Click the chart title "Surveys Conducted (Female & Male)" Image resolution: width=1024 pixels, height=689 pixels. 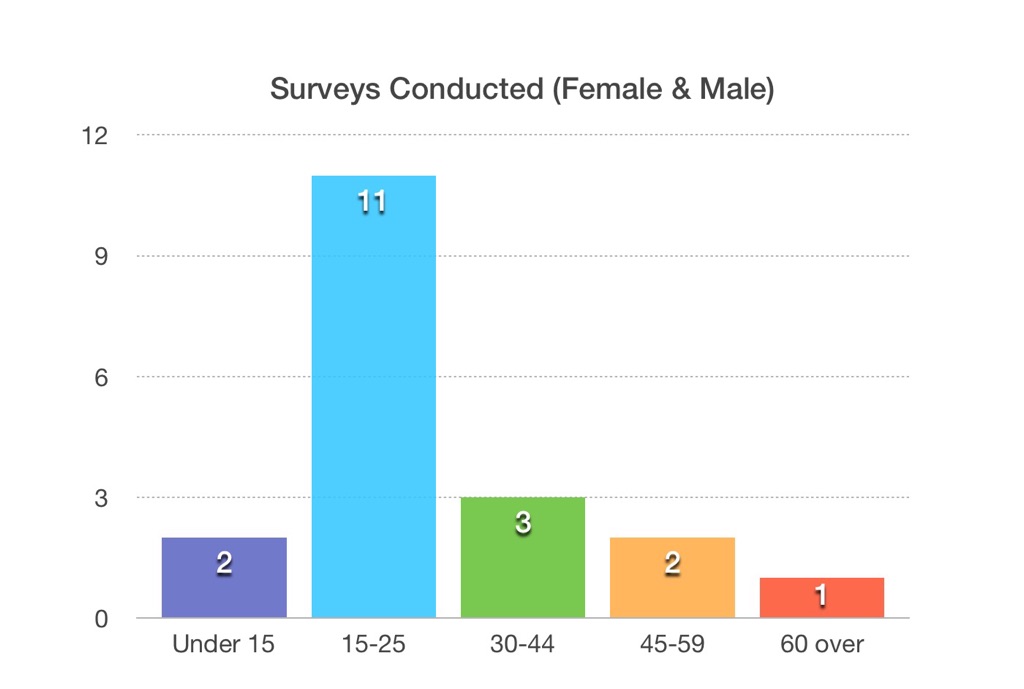tap(522, 89)
